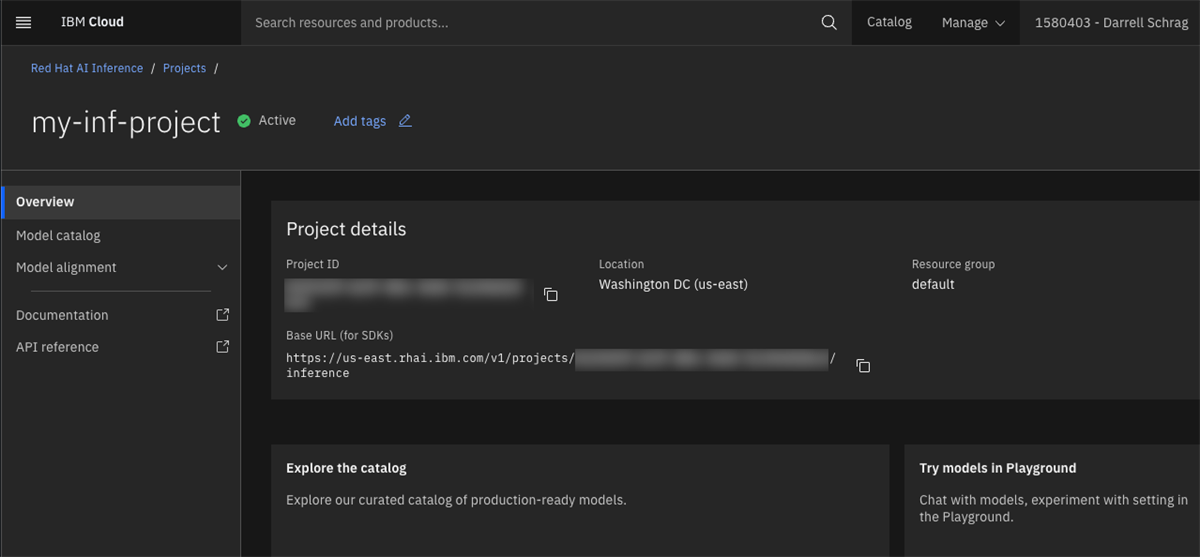This screenshot has height=557, width=1200.
Task: Select Overview in the side navigation
Action: point(120,202)
